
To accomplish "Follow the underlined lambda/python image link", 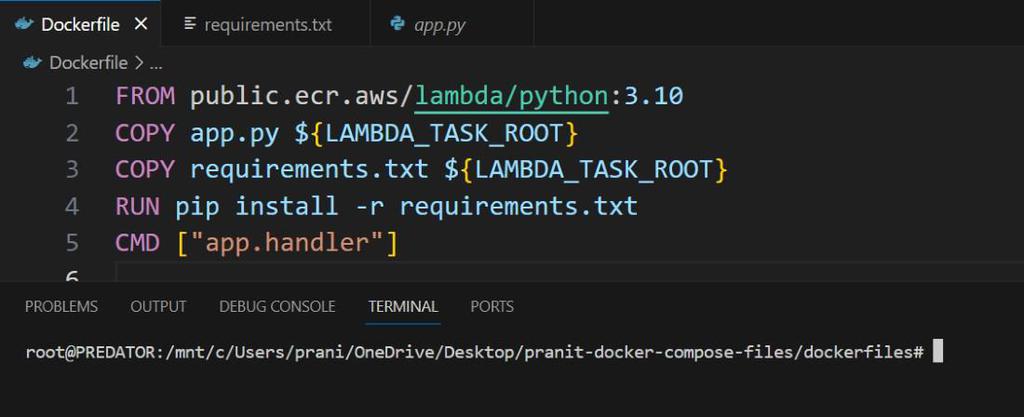I will point(510,97).
